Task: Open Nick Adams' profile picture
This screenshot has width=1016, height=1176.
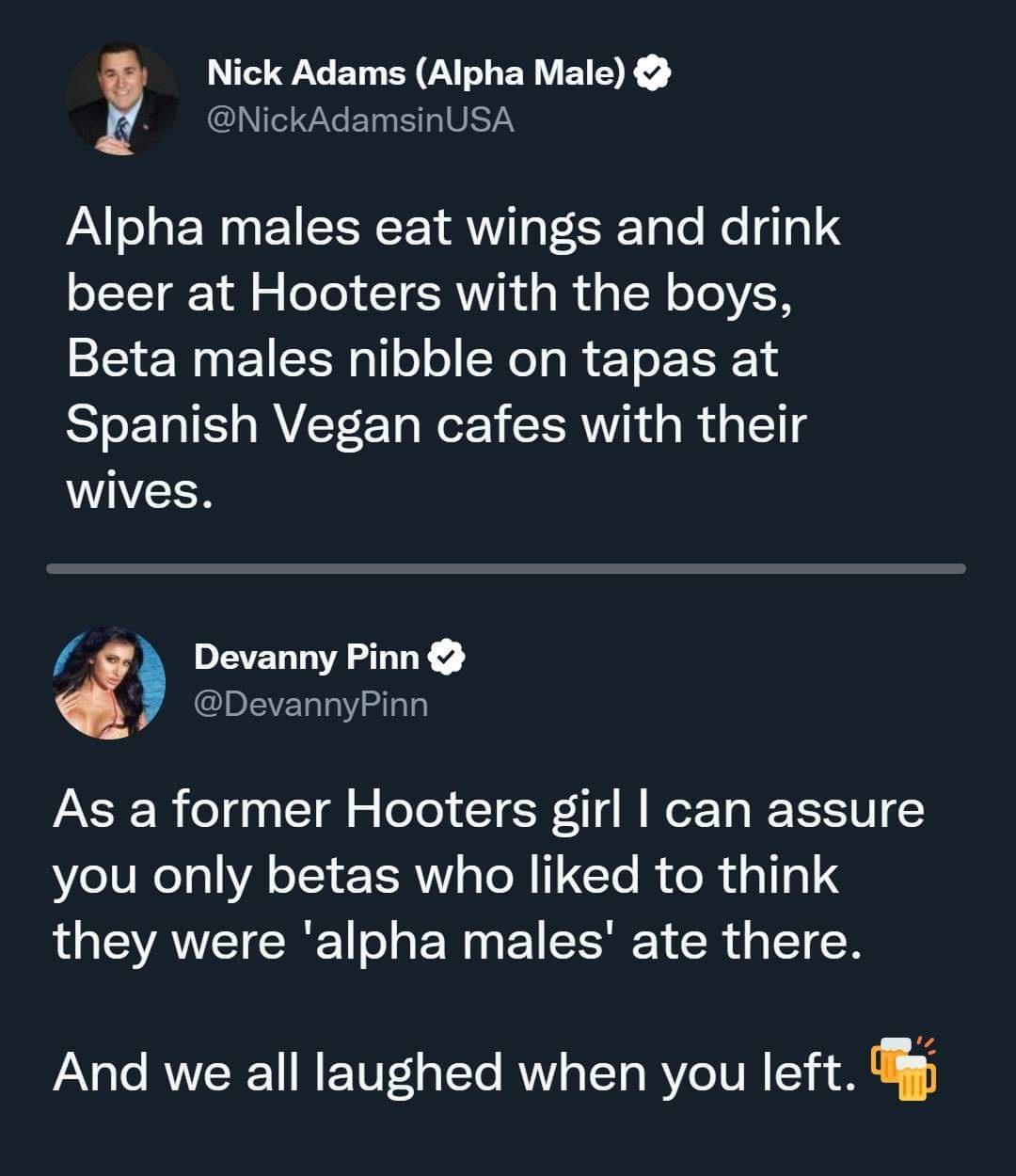Action: pos(122,99)
